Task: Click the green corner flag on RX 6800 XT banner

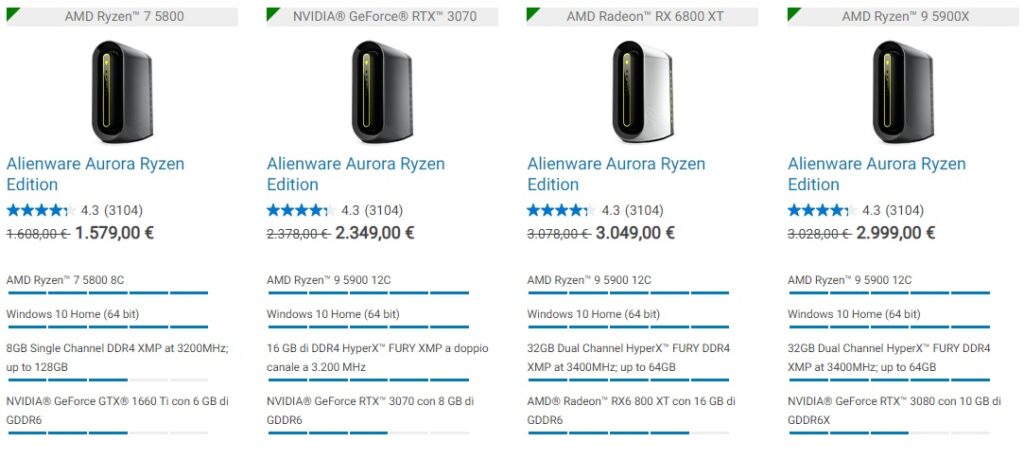Action: pyautogui.click(x=532, y=12)
